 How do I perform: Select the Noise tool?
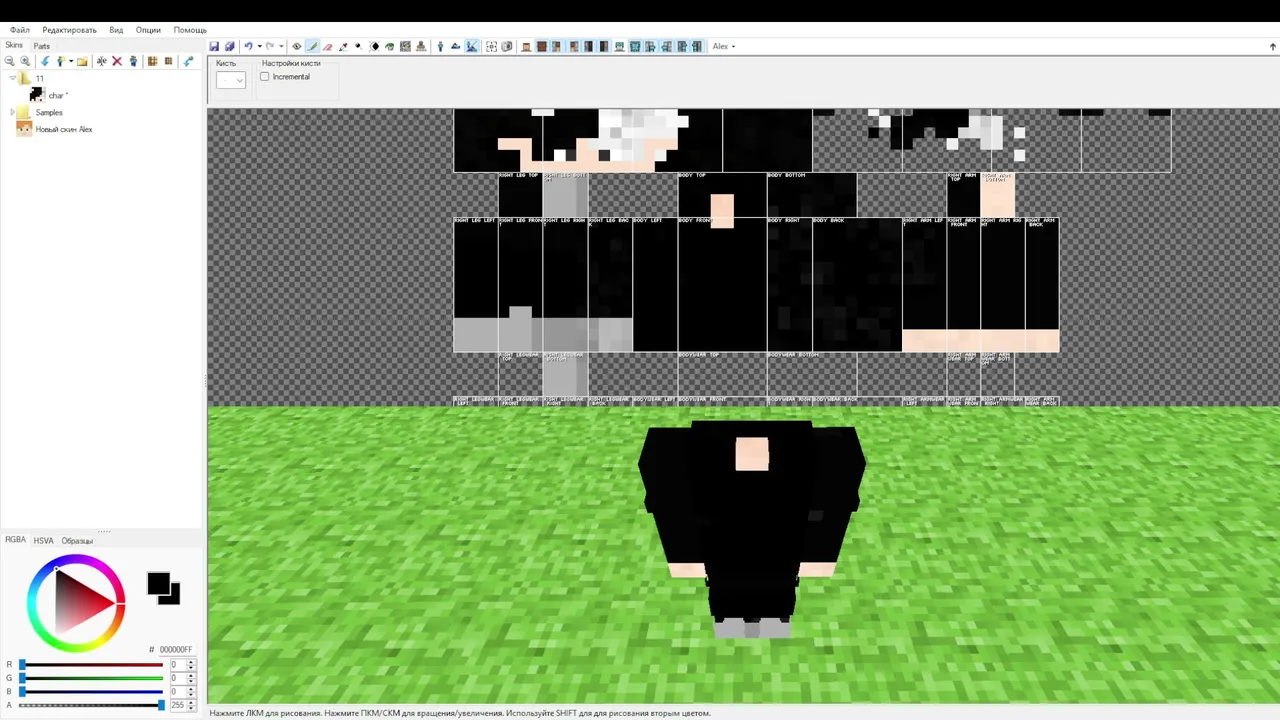pyautogui.click(x=405, y=46)
